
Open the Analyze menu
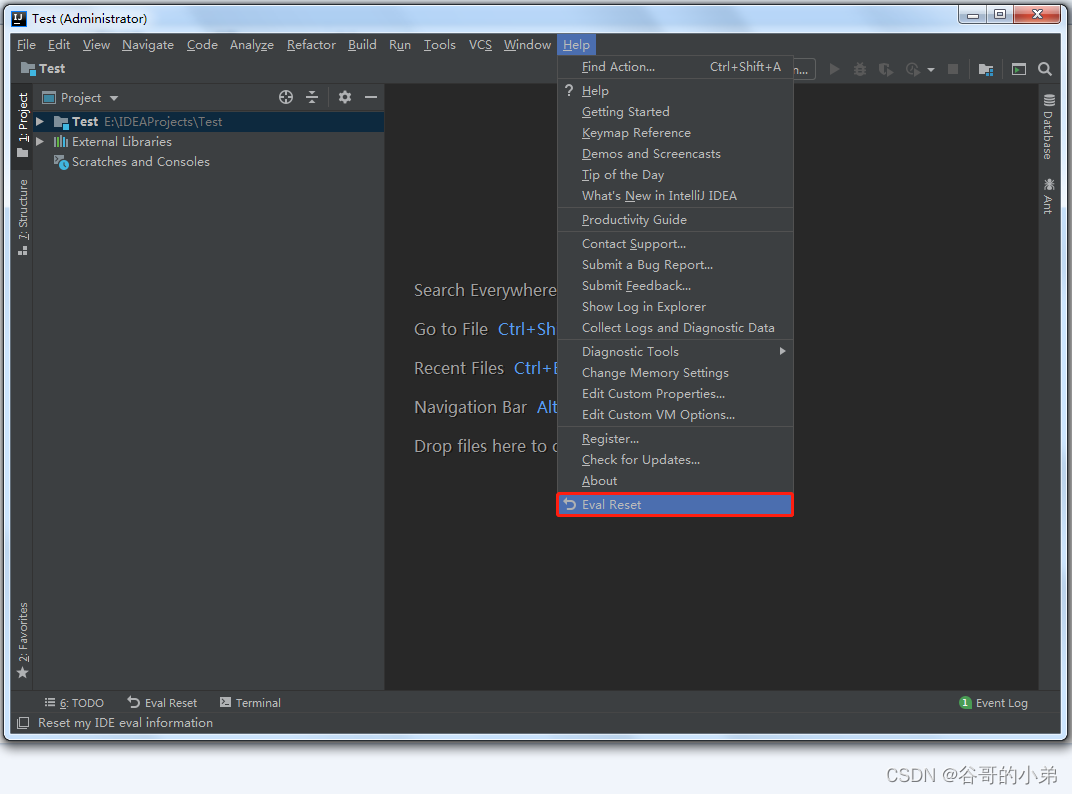point(252,45)
